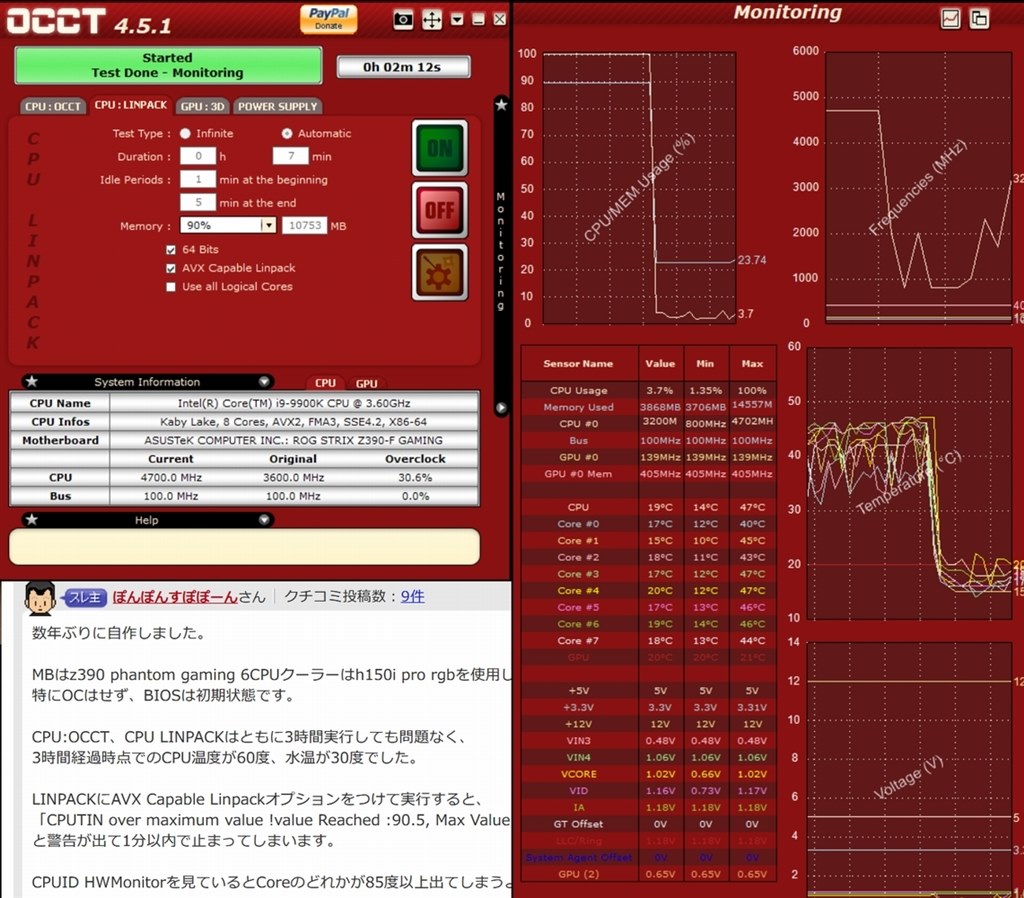Viewport: 1024px width, 898px height.
Task: Click idle minutes at the beginning field
Action: [x=198, y=179]
